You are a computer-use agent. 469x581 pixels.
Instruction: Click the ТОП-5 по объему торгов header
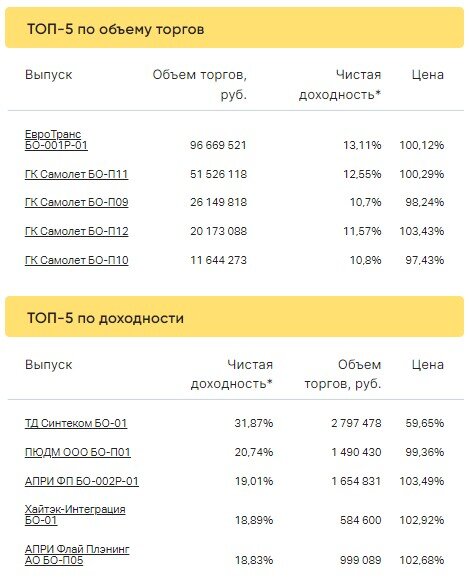click(116, 29)
